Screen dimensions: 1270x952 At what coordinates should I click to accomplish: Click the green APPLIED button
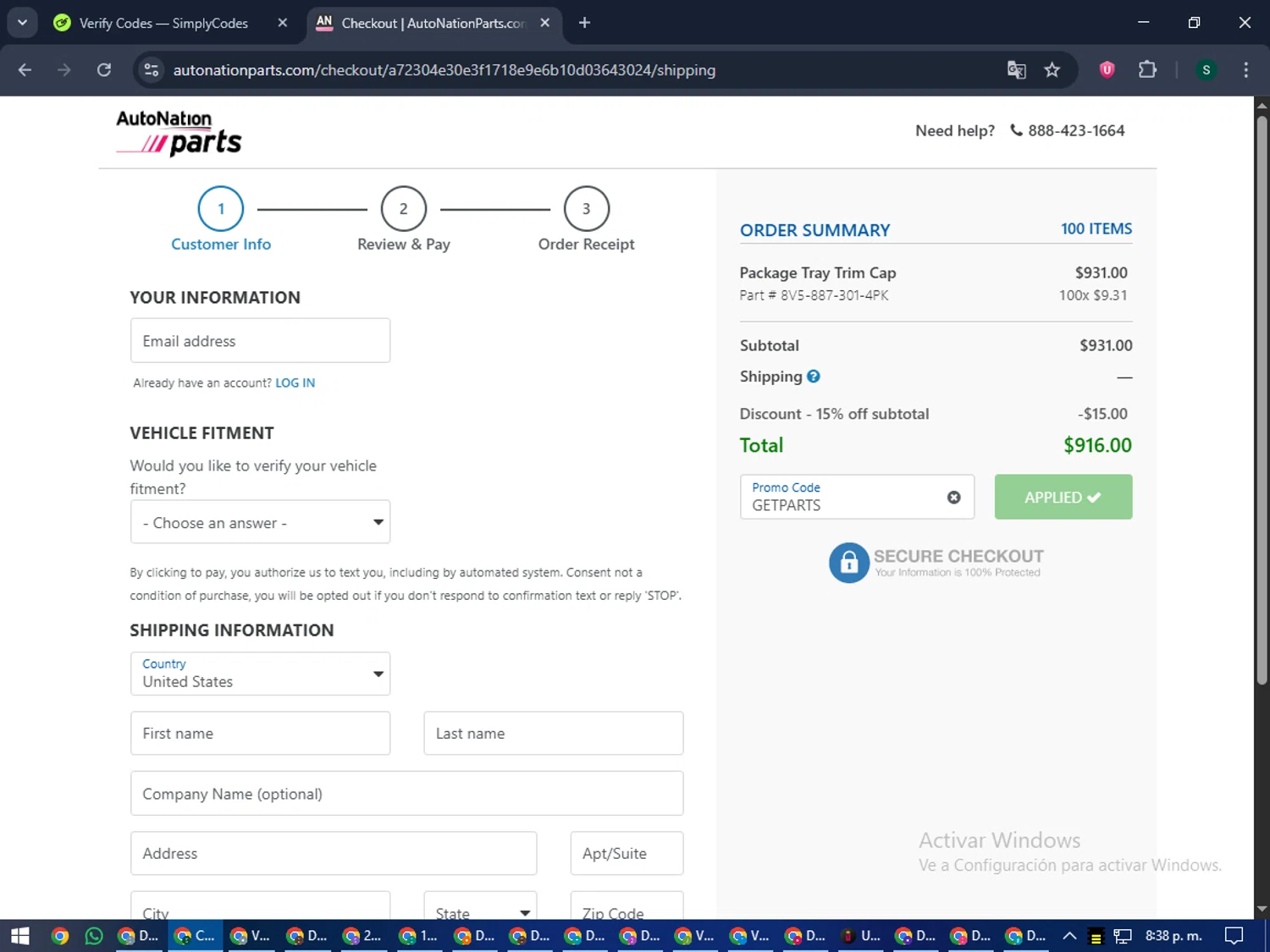(1063, 497)
